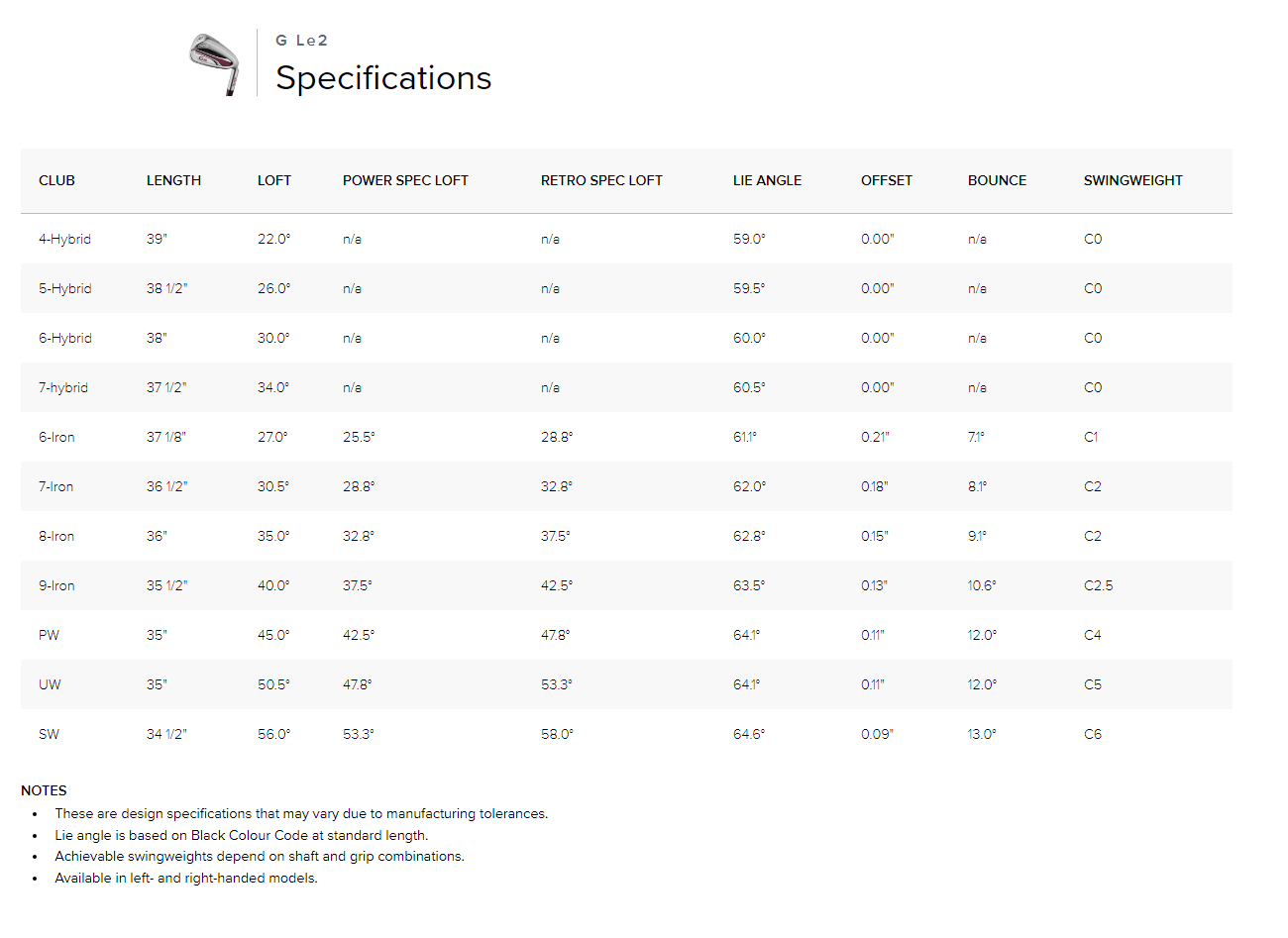Image resolution: width=1288 pixels, height=938 pixels.
Task: Click the LENGTH column header
Action: coord(173,180)
